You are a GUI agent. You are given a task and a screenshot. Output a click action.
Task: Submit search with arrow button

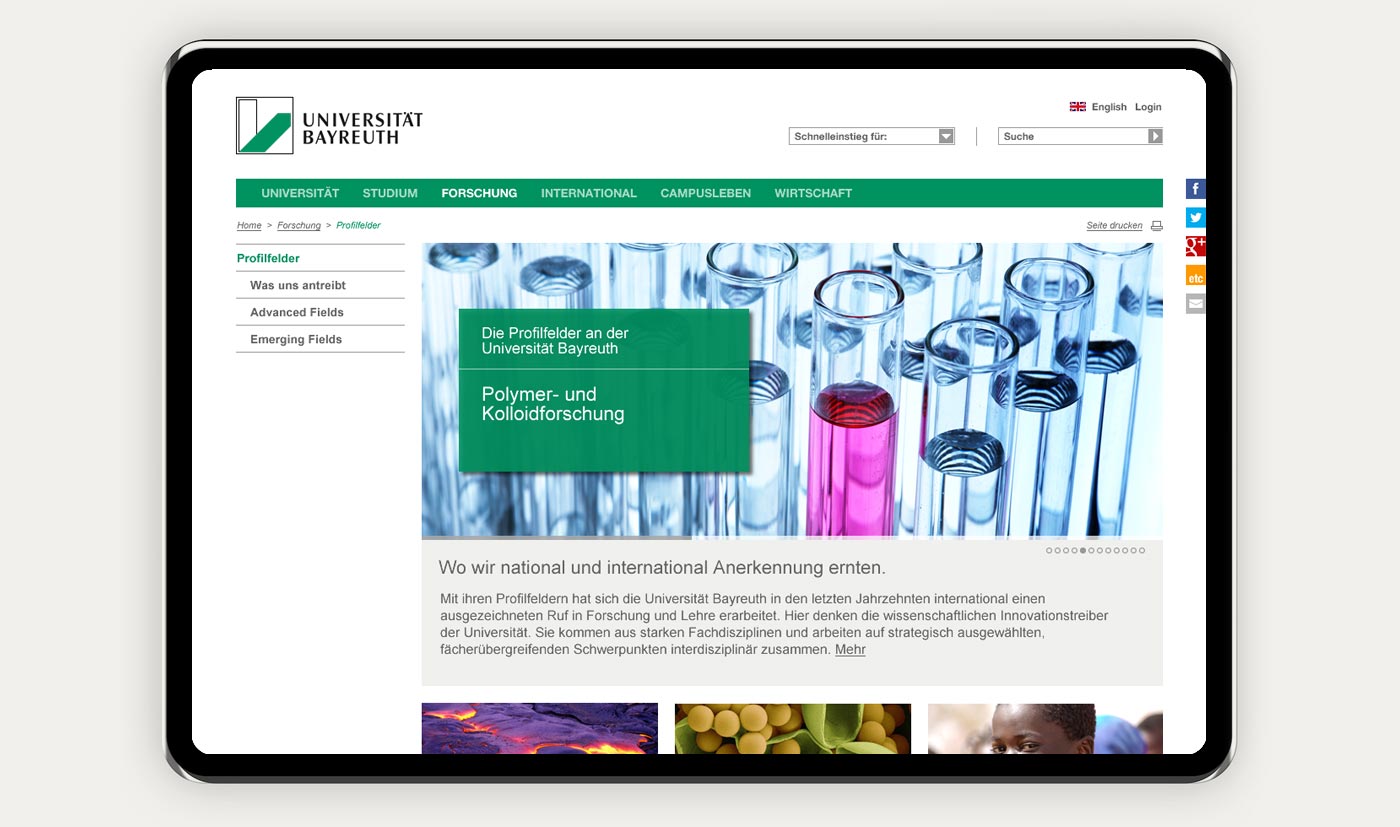pos(1155,136)
